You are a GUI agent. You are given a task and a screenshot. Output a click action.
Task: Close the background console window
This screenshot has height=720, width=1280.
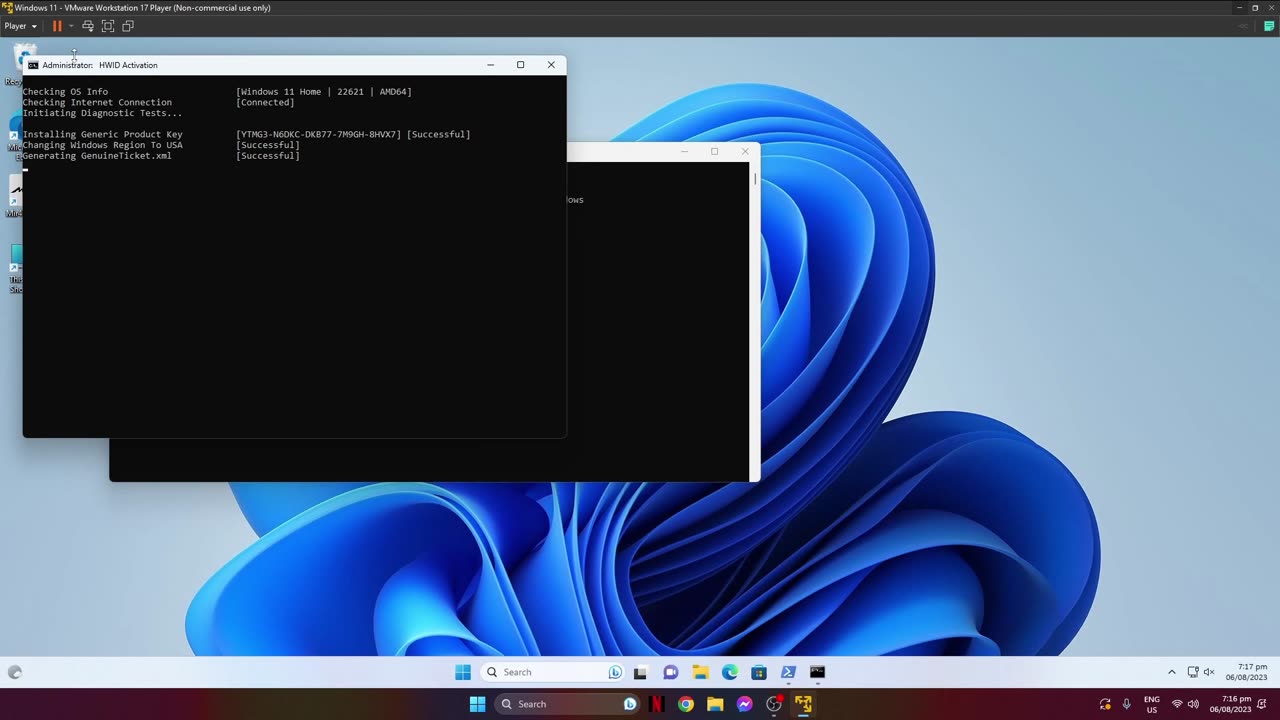(x=745, y=151)
